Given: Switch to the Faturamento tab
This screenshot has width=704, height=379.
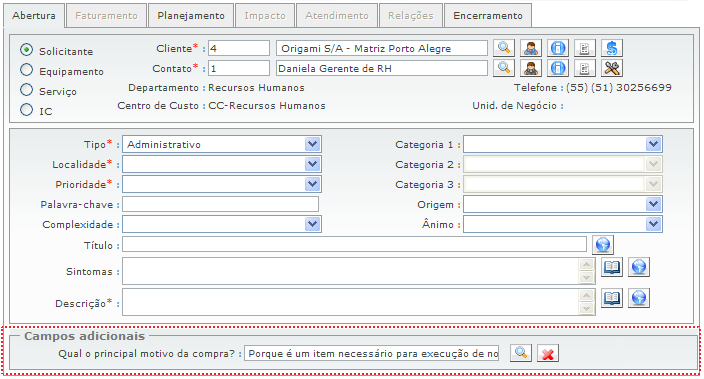Looking at the screenshot, I should tap(106, 16).
